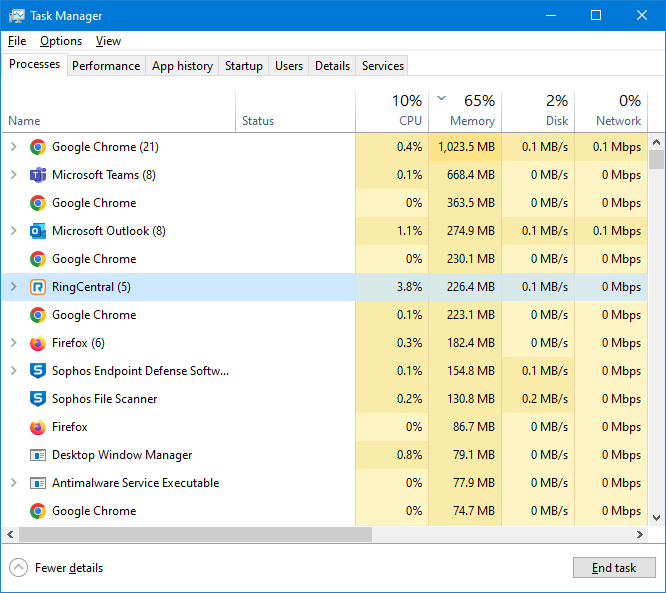Click the Microsoft Teams process icon
Screen dimensions: 666x593
[x=38, y=175]
